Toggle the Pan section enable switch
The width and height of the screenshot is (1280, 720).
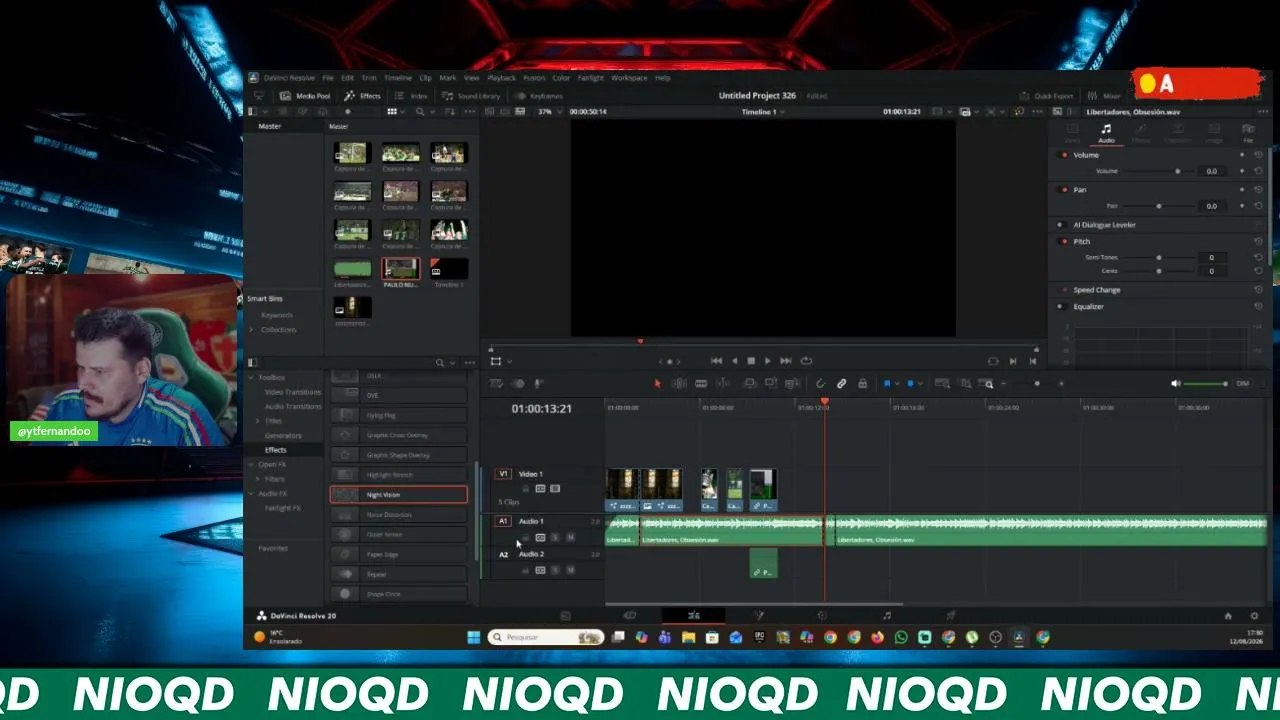[x=1063, y=189]
